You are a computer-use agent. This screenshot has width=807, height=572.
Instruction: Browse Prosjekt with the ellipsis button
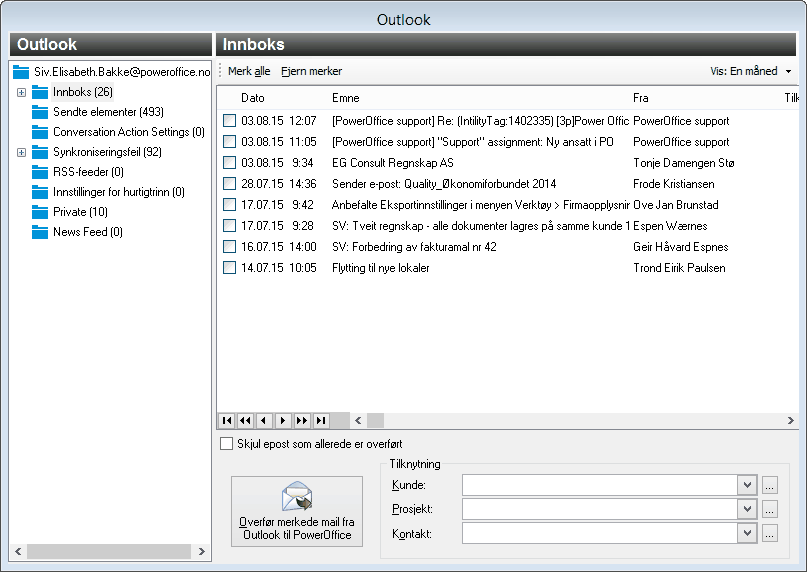coord(769,510)
